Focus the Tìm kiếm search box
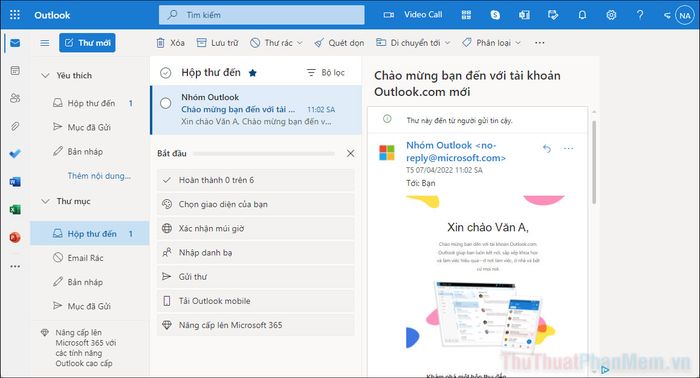 point(262,15)
